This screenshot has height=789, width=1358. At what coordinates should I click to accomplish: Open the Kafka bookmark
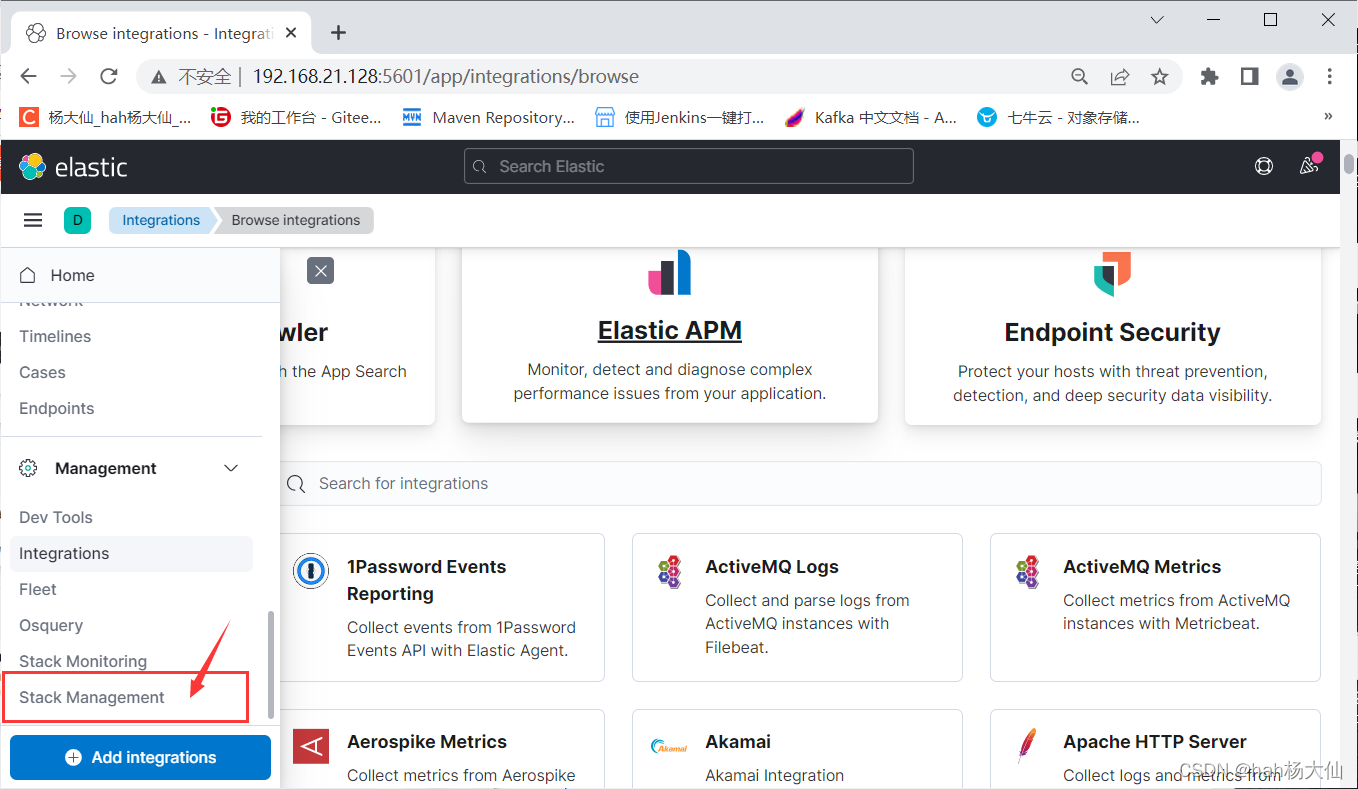(871, 117)
